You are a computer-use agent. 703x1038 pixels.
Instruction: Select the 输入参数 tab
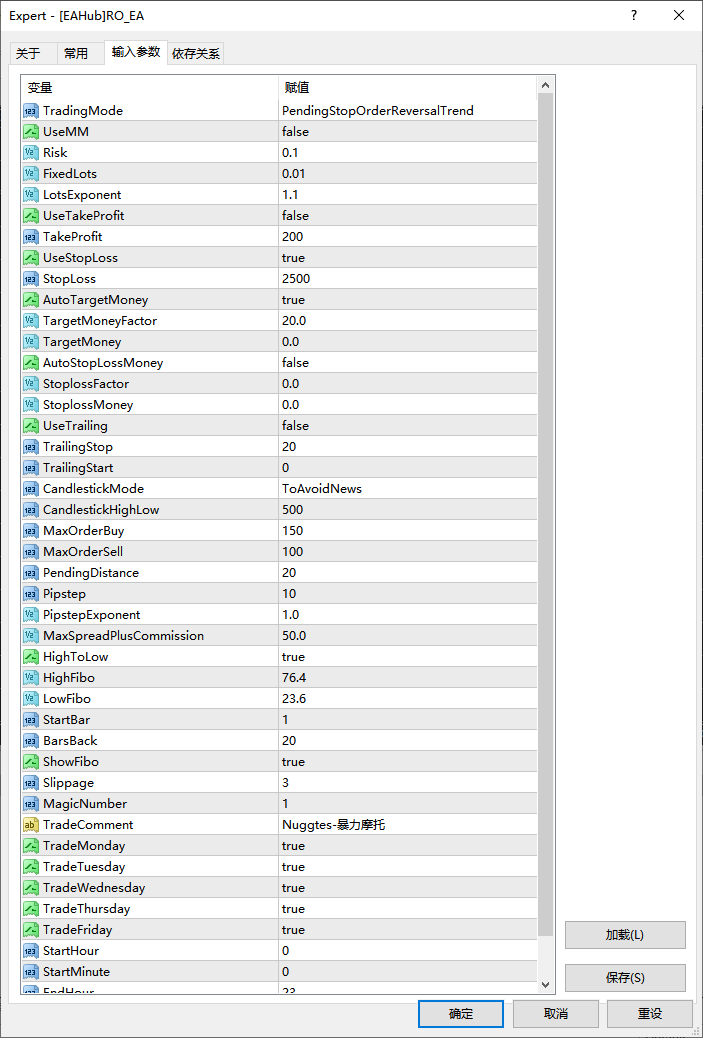[x=136, y=52]
